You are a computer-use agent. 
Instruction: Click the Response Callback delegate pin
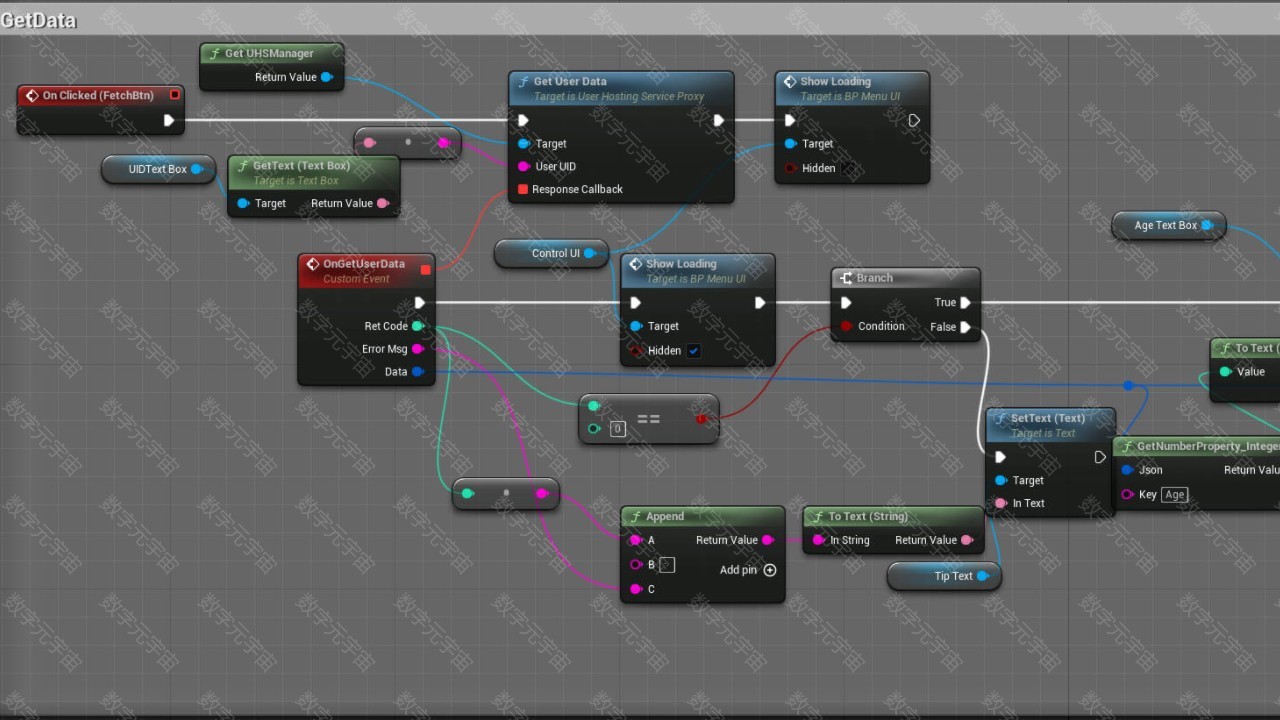pyautogui.click(x=523, y=189)
